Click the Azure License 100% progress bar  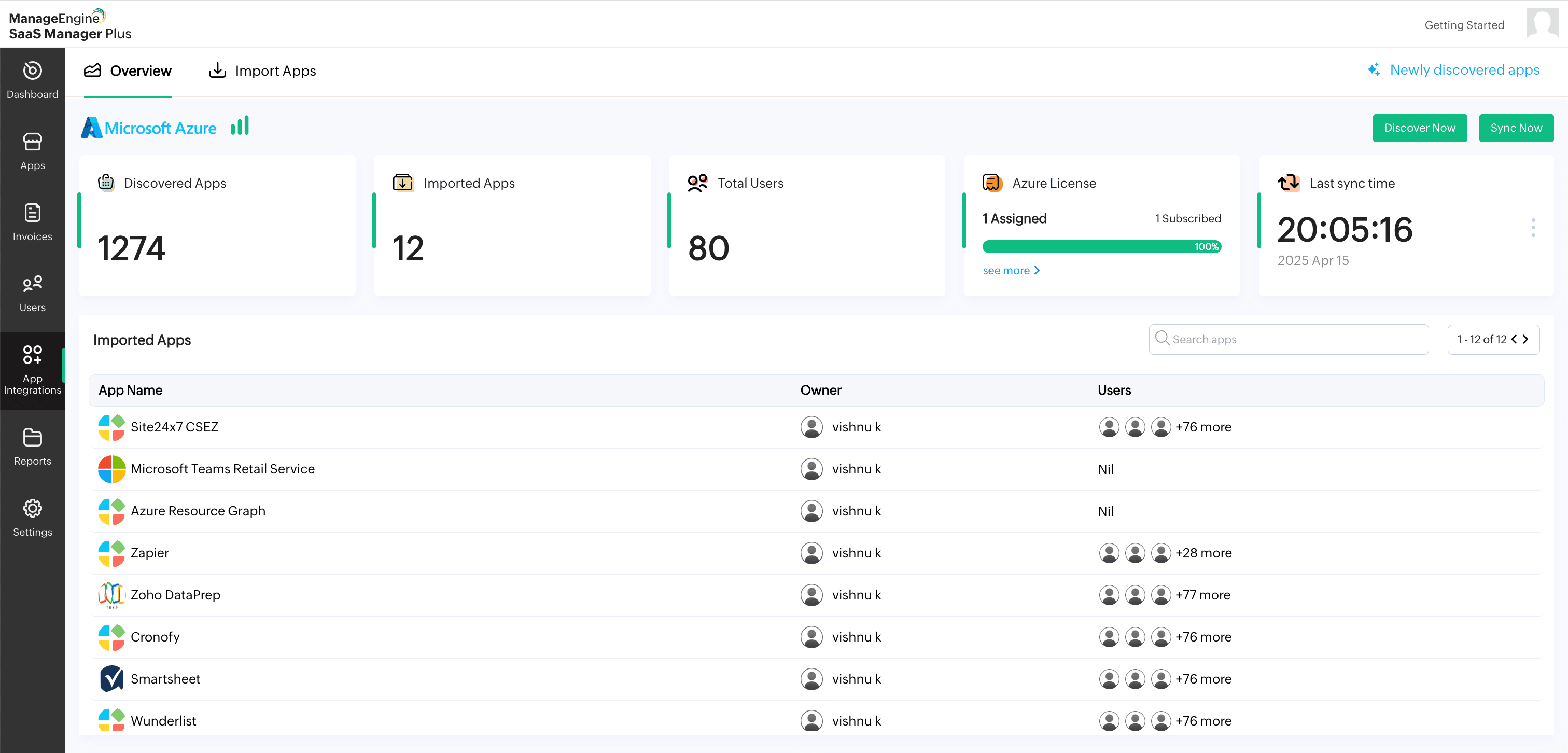coord(1101,246)
